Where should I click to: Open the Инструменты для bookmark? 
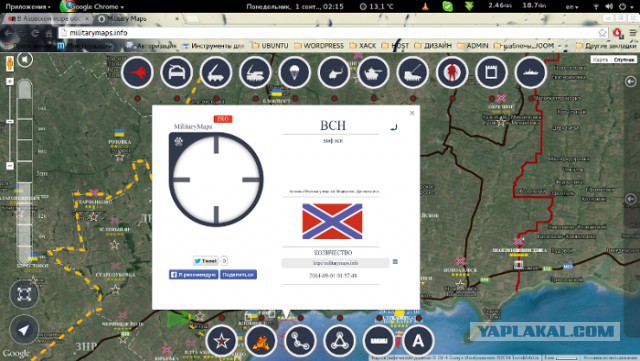click(x=213, y=46)
